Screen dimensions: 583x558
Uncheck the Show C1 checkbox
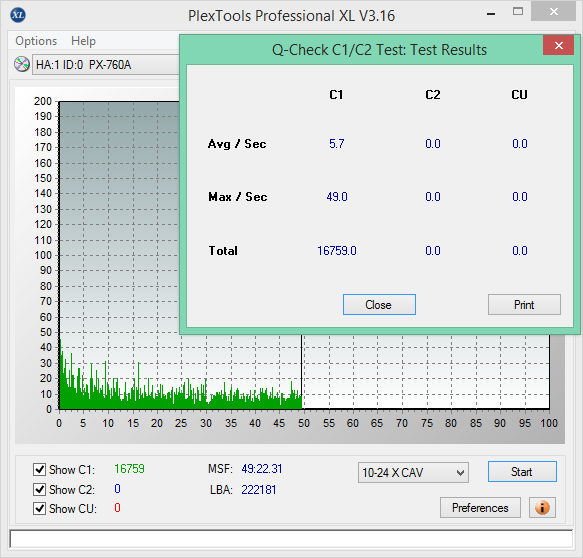click(39, 470)
